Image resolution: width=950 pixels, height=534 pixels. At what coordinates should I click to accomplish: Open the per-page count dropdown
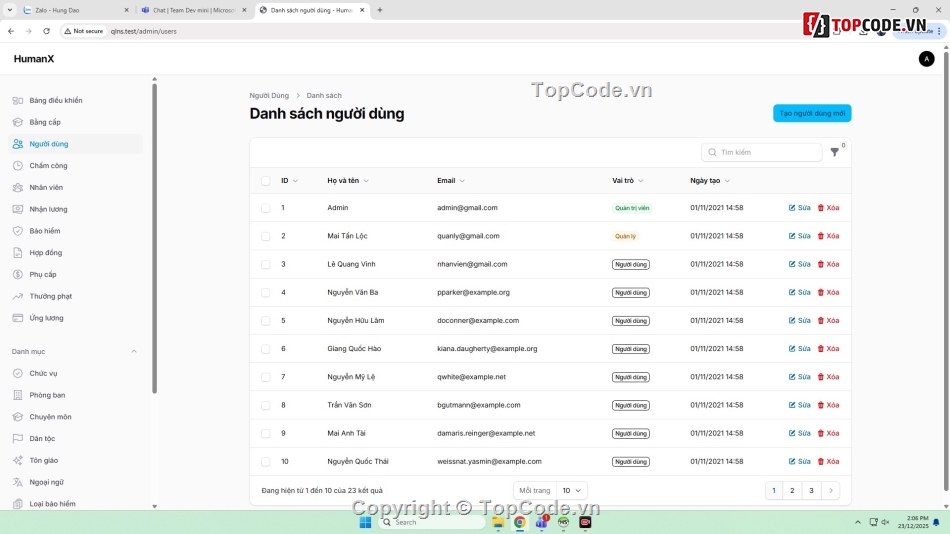coord(571,490)
